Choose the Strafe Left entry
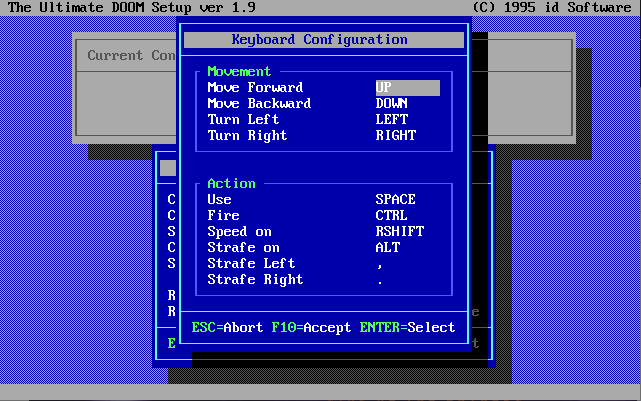 click(x=251, y=264)
